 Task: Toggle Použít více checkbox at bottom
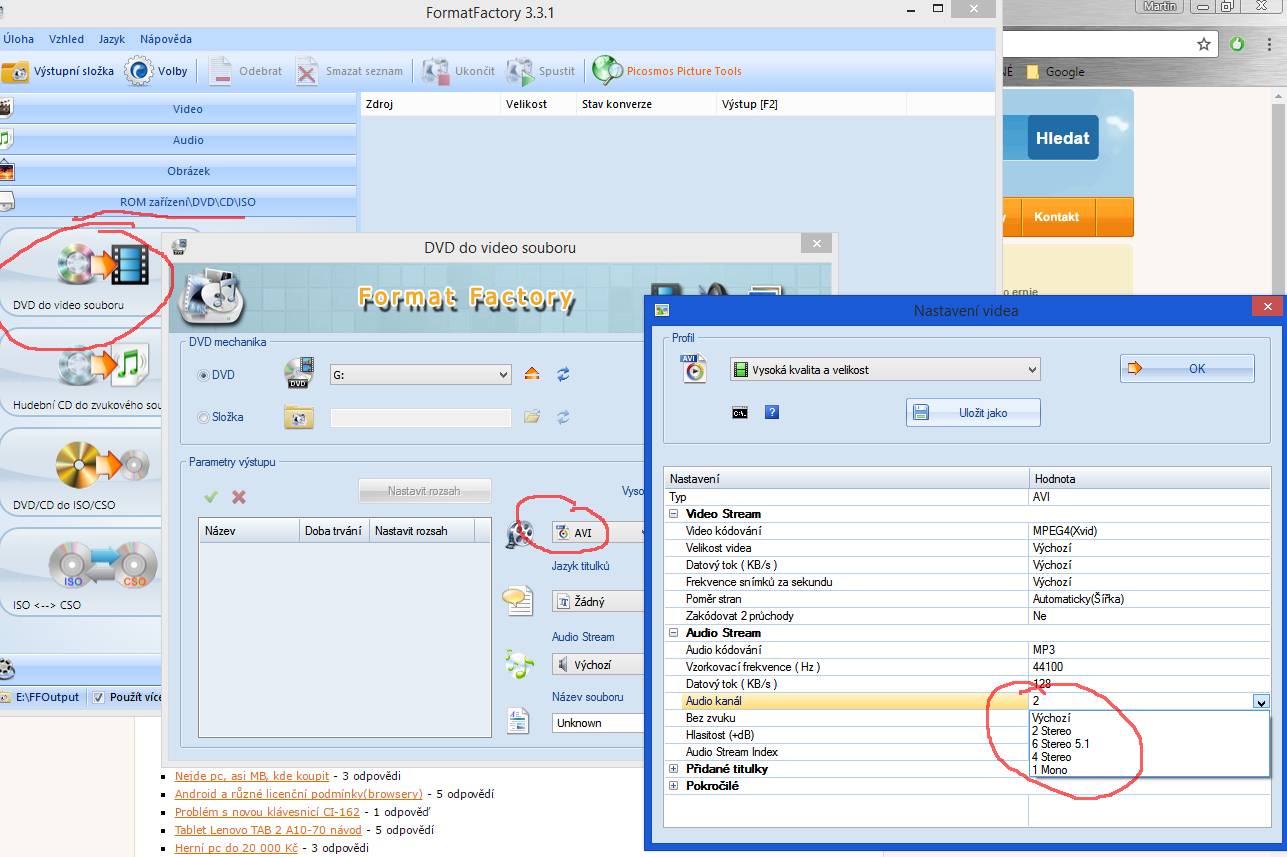[98, 697]
